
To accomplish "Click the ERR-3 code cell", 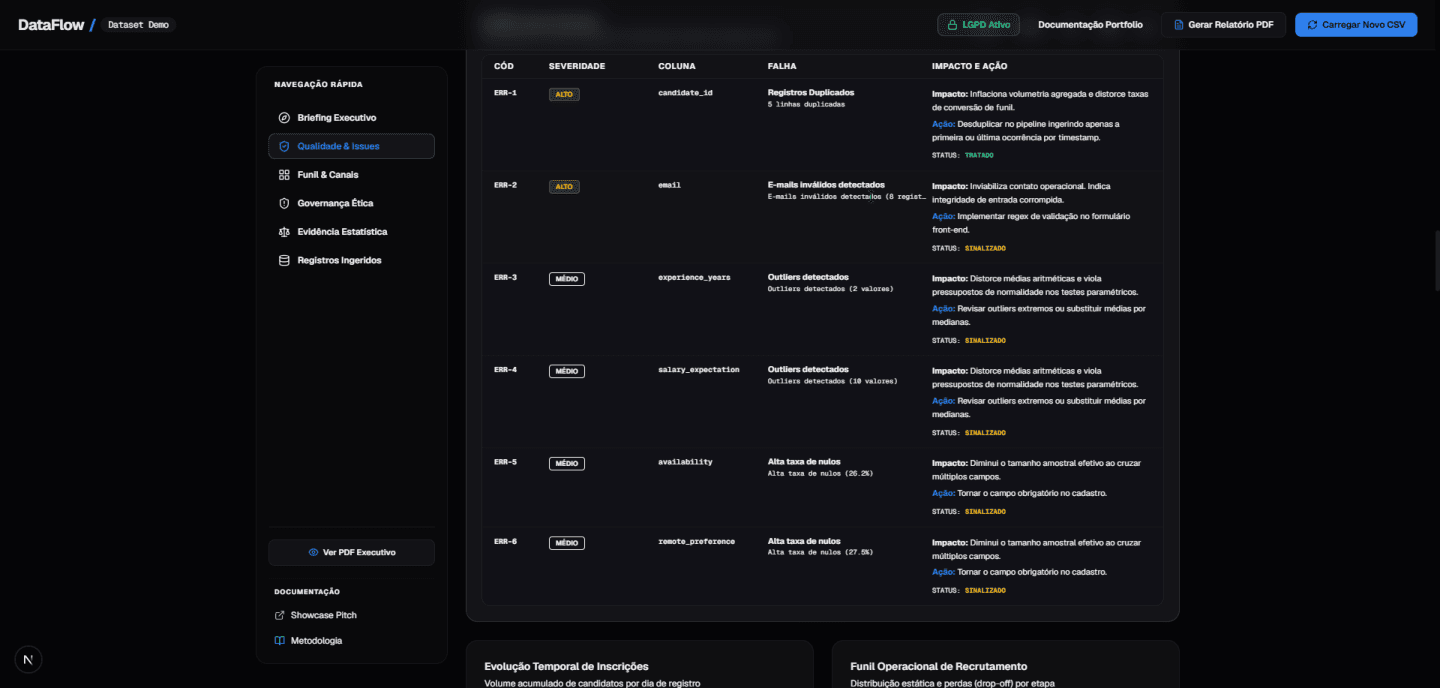I will [505, 277].
